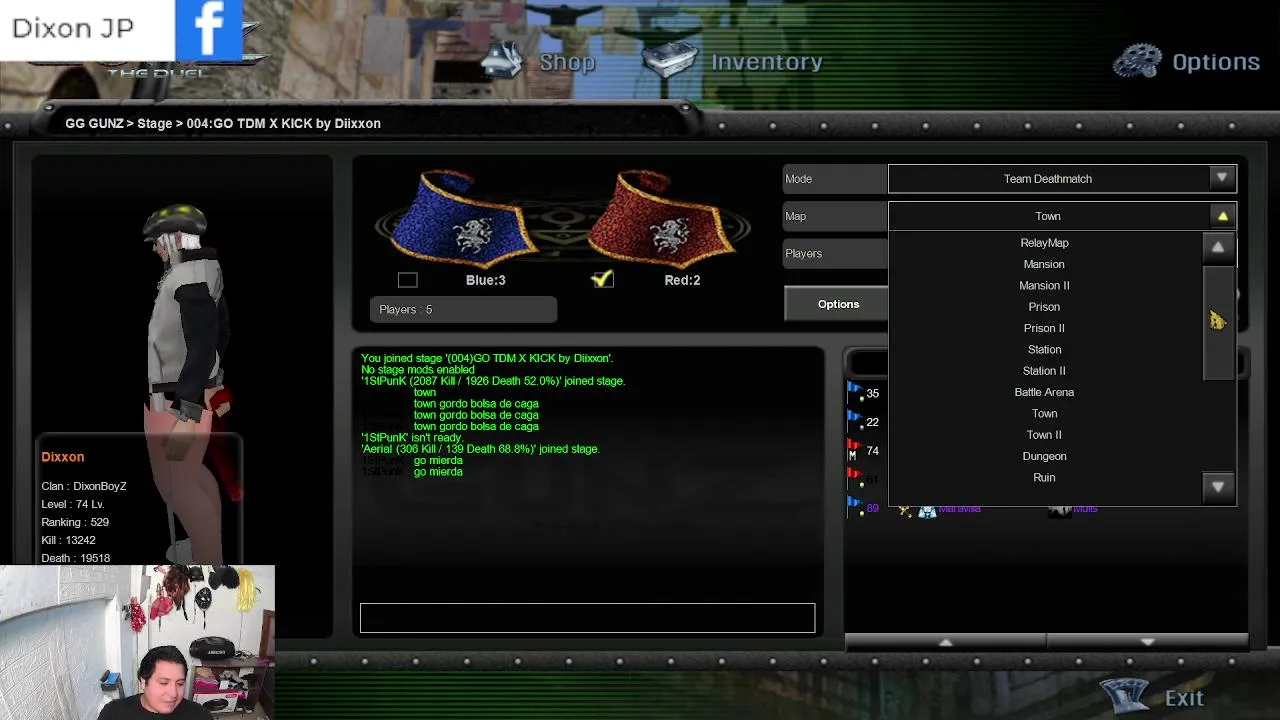The height and width of the screenshot is (720, 1280).
Task: Check the Blue team checkbox
Action: click(x=407, y=280)
